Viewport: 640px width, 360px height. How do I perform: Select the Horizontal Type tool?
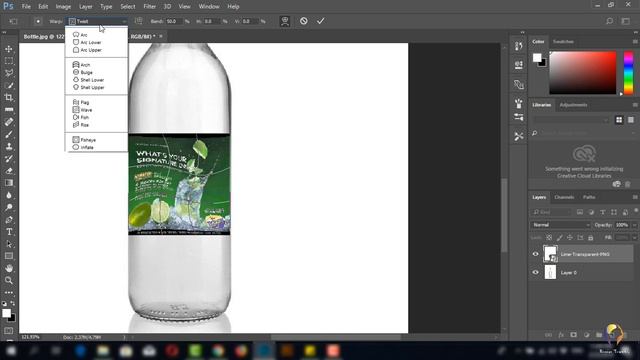(9, 232)
